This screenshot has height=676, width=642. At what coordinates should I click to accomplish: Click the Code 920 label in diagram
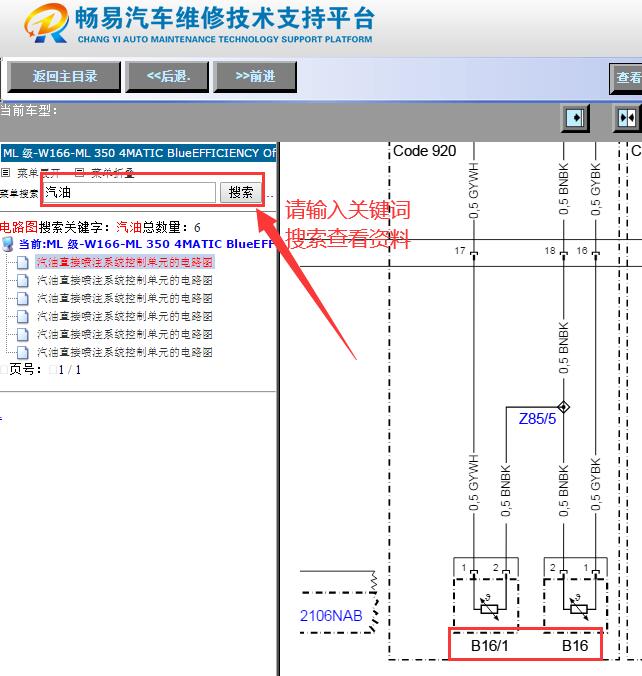tap(425, 151)
